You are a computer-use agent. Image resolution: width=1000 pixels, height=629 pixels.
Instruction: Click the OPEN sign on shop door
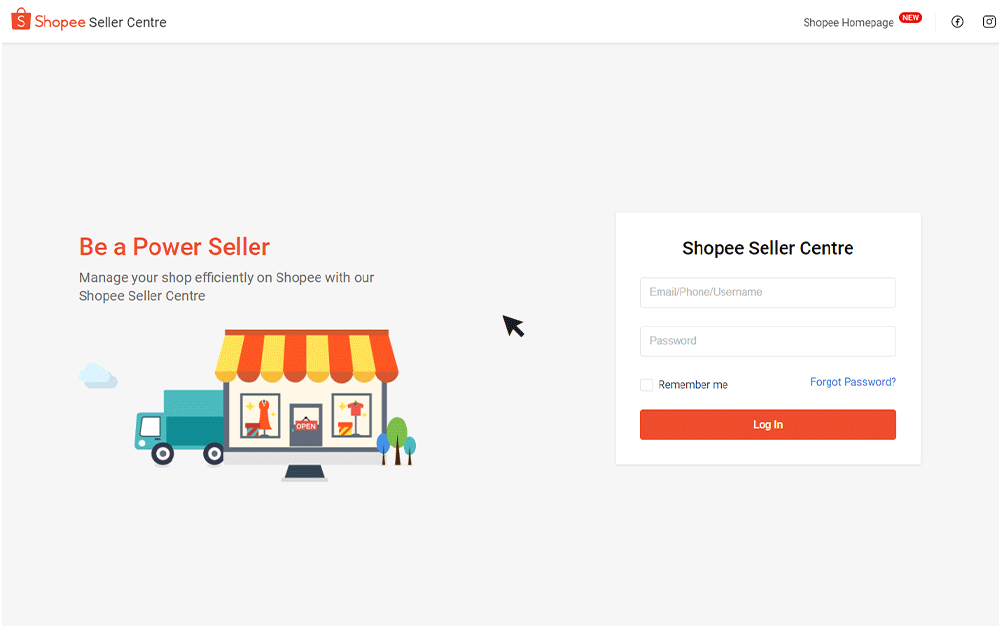click(306, 426)
